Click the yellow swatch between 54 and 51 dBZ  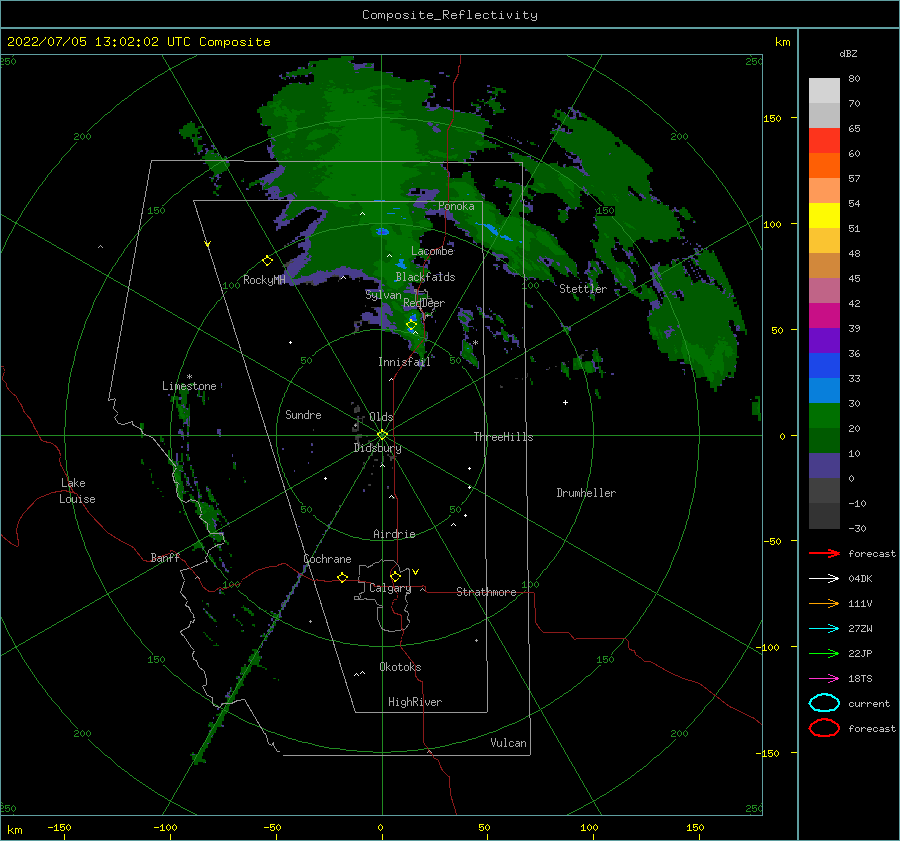(x=824, y=216)
